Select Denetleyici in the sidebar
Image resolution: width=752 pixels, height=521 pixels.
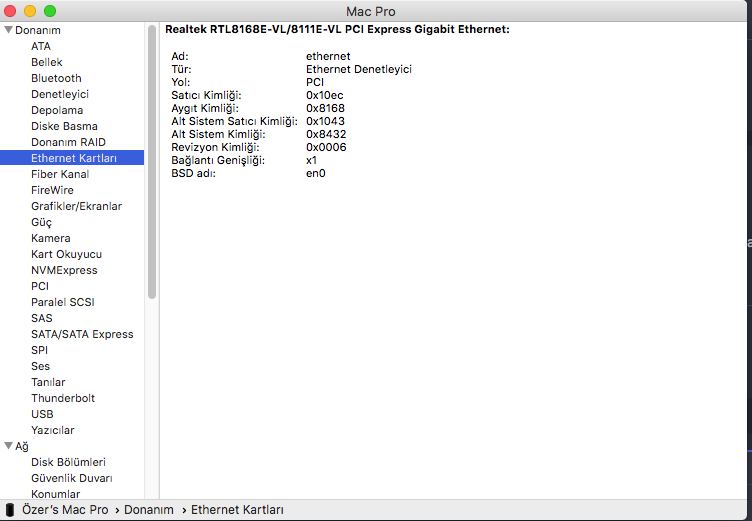tap(60, 94)
